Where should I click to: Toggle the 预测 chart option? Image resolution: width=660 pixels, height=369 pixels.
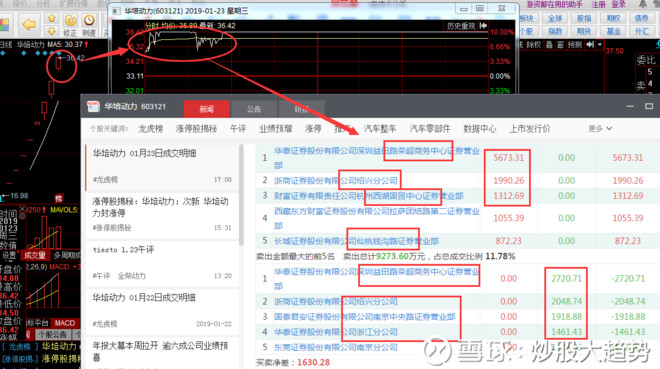[x=575, y=44]
